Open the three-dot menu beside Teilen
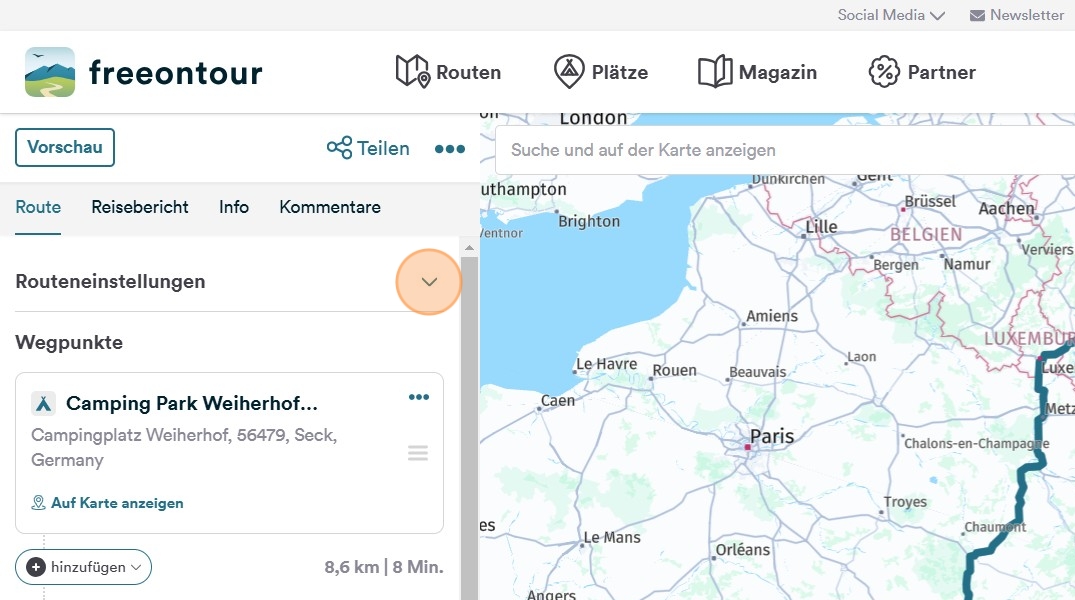The height and width of the screenshot is (600, 1075). tap(449, 149)
